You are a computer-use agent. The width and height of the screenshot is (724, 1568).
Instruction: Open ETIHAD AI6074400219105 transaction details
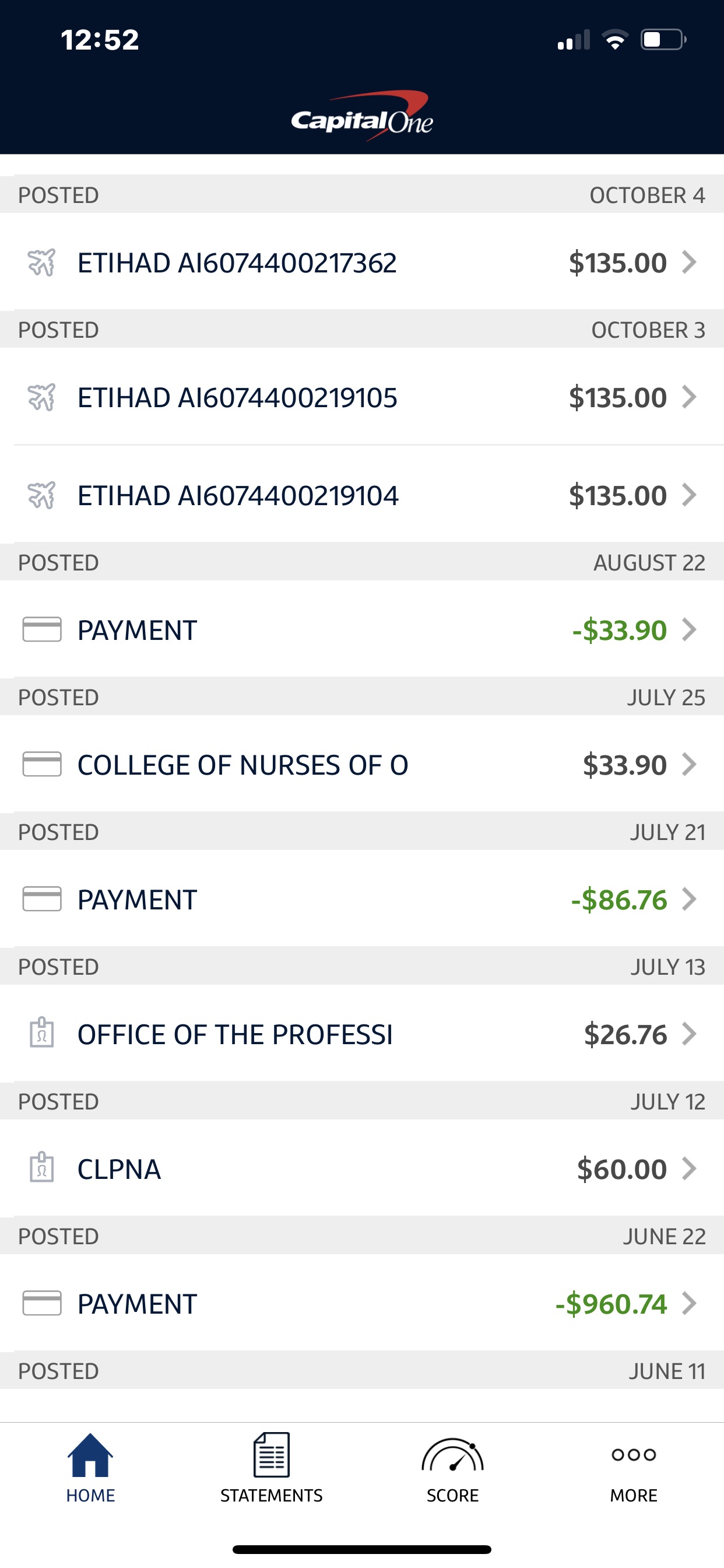pos(237,397)
